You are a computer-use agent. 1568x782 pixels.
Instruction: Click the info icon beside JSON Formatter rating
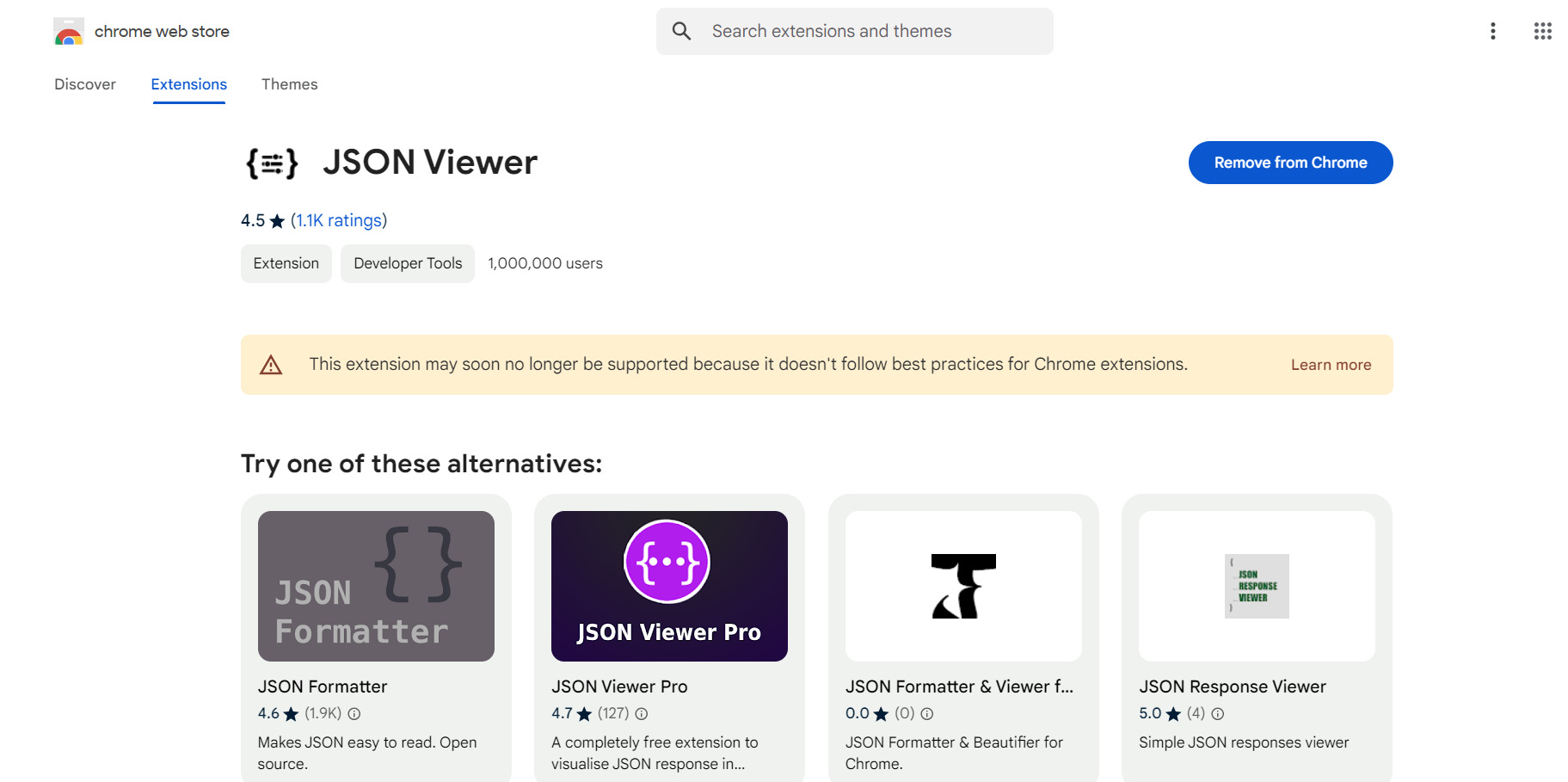[x=354, y=714]
